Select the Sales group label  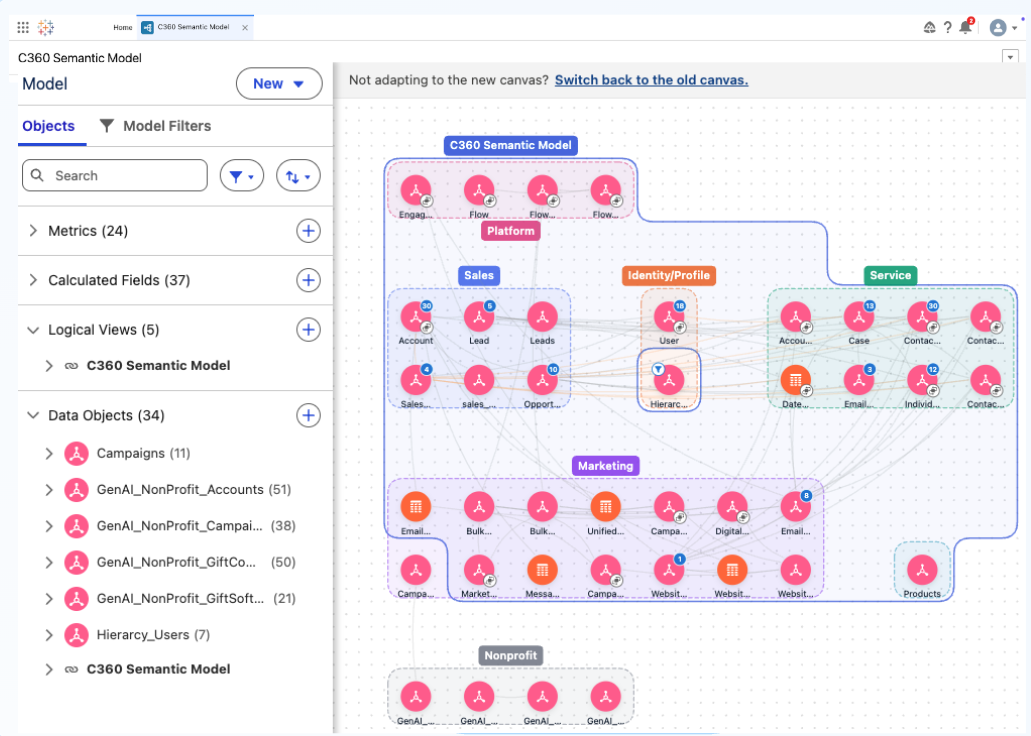(x=479, y=276)
